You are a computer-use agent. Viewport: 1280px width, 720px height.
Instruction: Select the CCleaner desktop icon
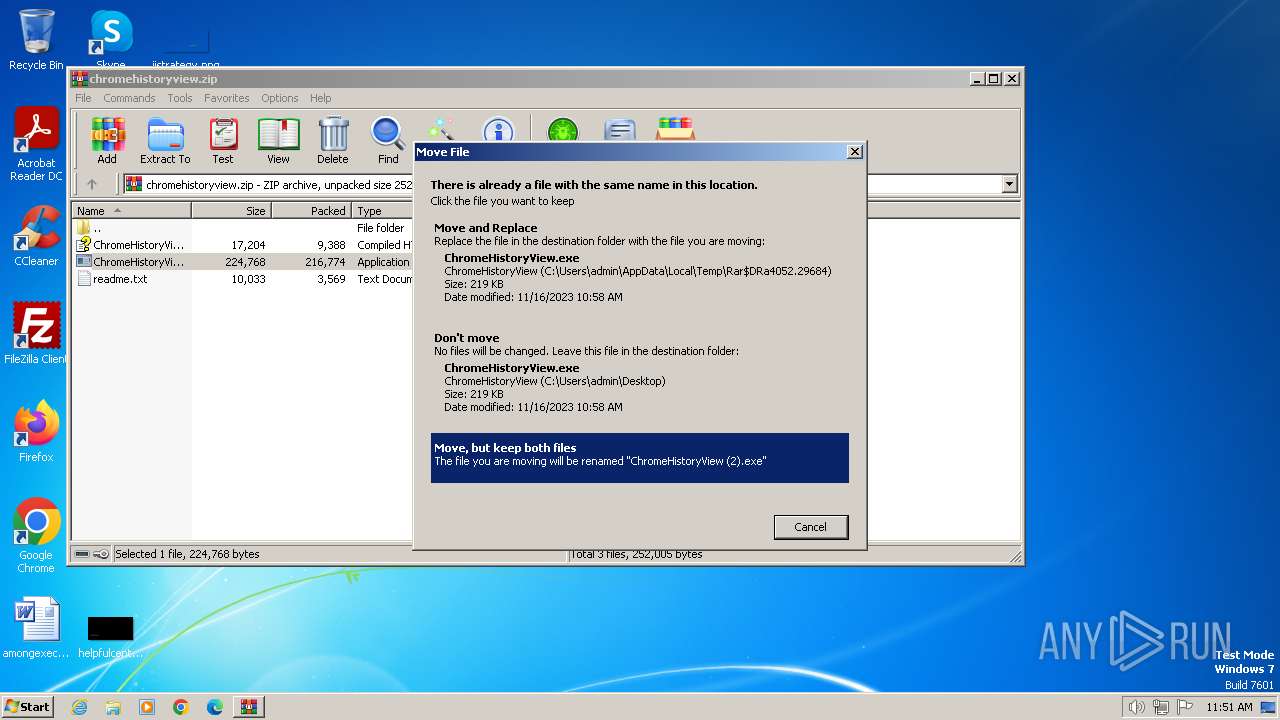click(36, 236)
